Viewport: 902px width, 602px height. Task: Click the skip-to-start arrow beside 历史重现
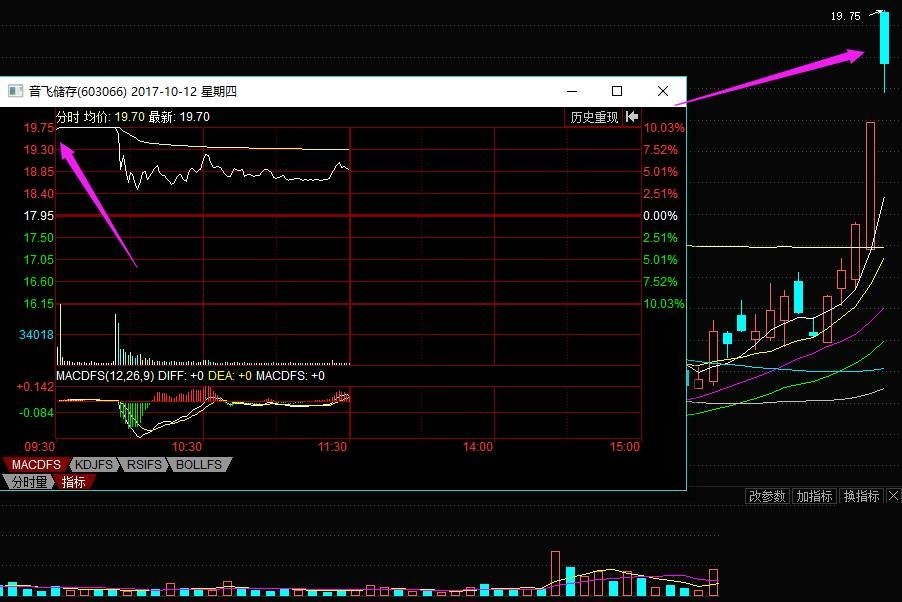click(632, 117)
